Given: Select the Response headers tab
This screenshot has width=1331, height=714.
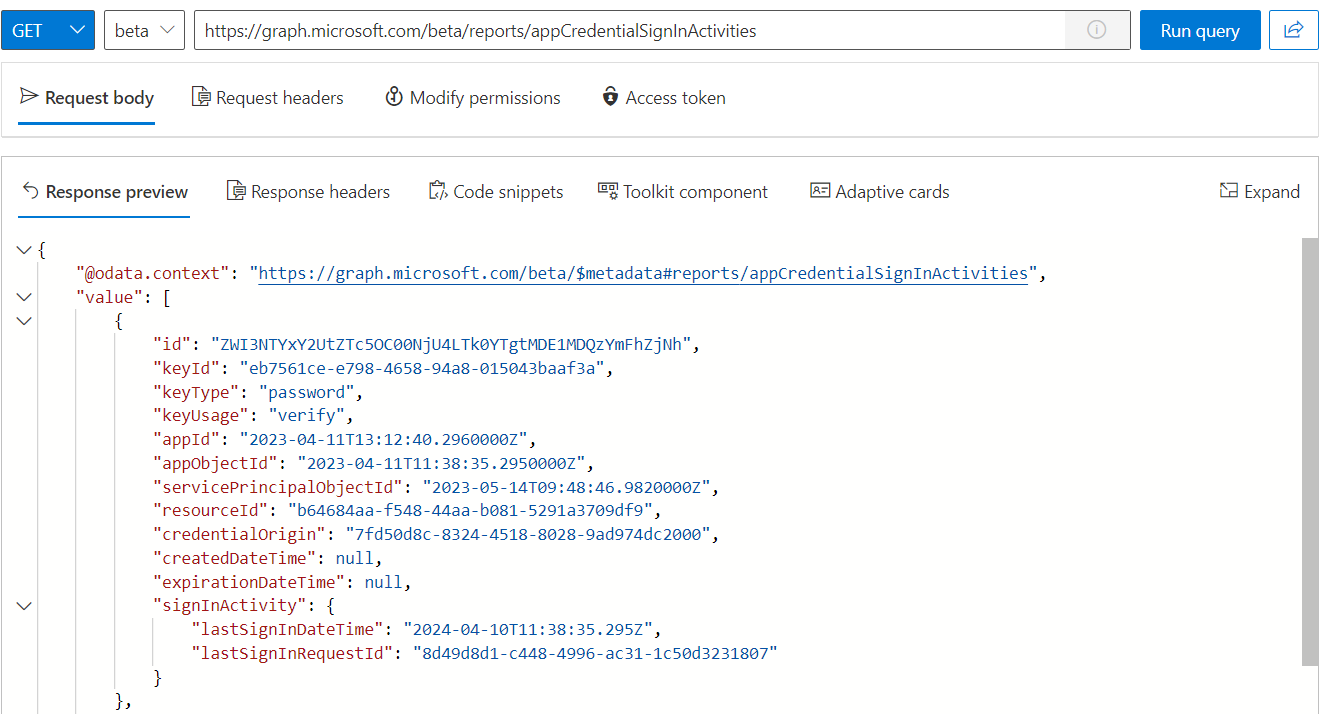Looking at the screenshot, I should coord(308,192).
